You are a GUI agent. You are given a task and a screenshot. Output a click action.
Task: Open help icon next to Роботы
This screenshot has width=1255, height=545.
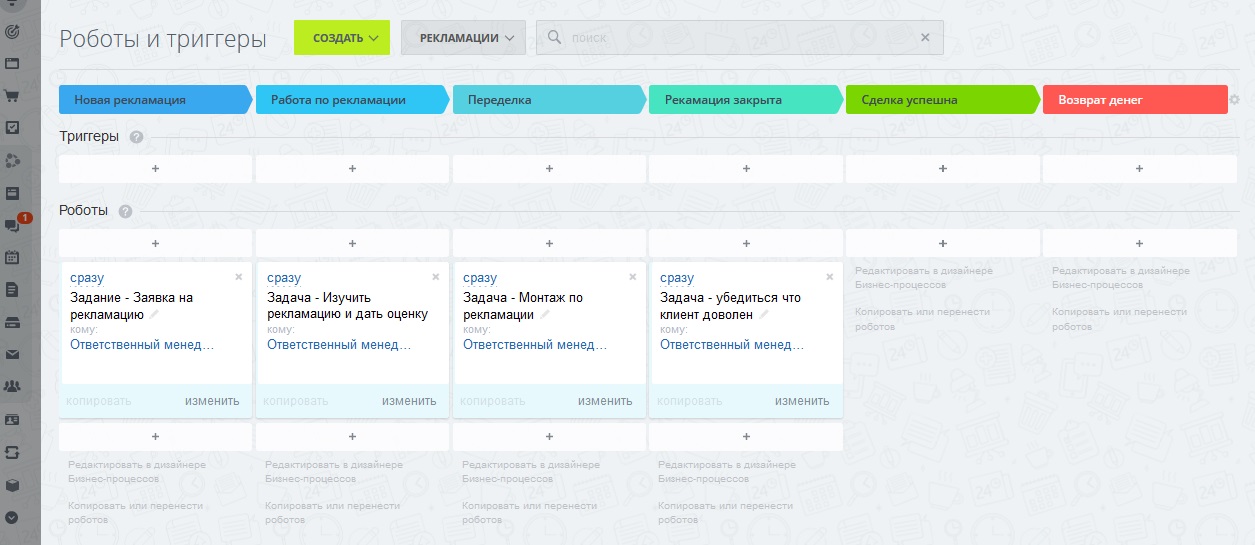coord(125,211)
